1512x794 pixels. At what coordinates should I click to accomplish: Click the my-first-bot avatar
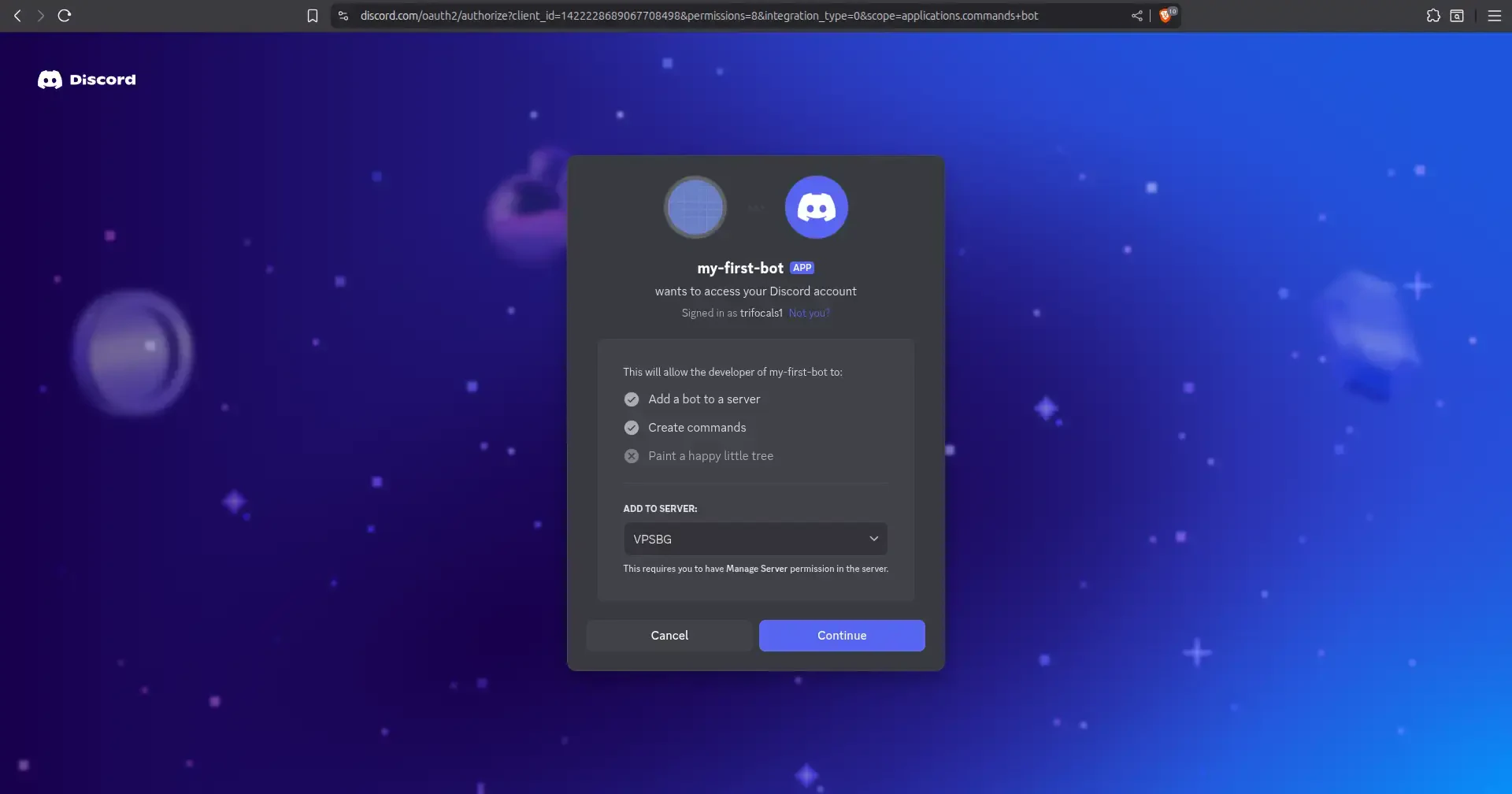(x=695, y=207)
